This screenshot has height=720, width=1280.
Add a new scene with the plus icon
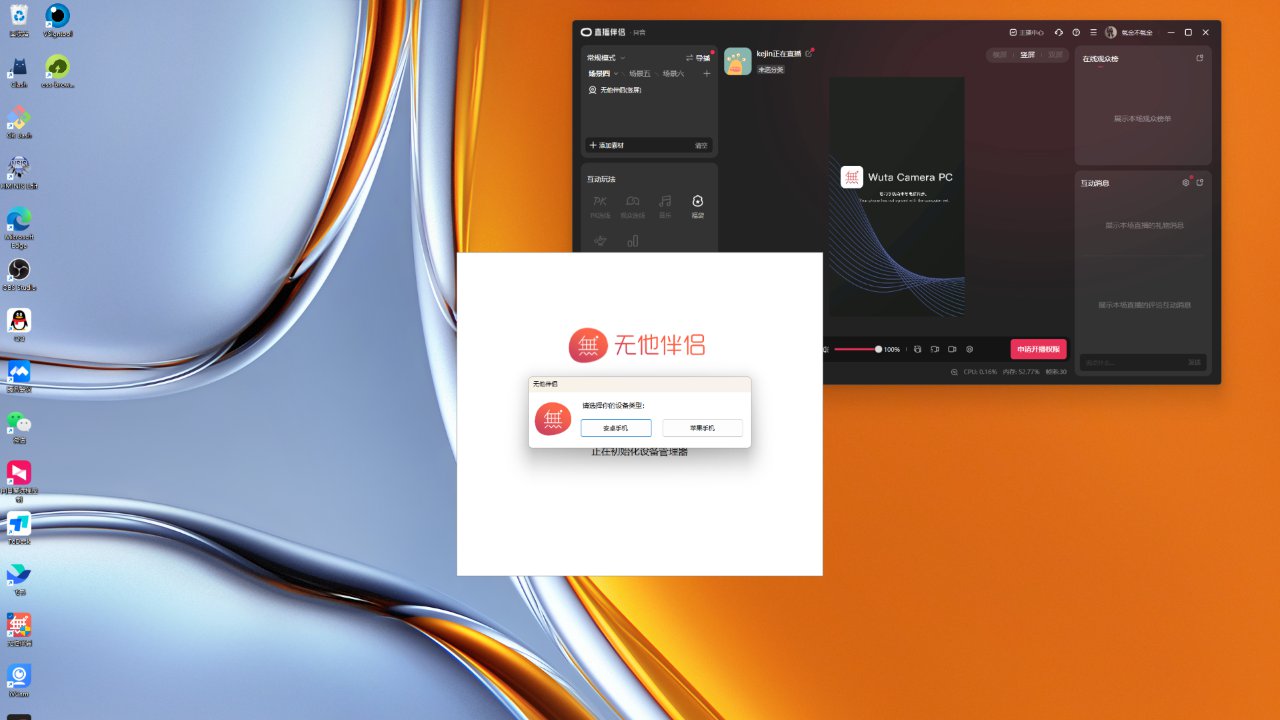pyautogui.click(x=706, y=74)
